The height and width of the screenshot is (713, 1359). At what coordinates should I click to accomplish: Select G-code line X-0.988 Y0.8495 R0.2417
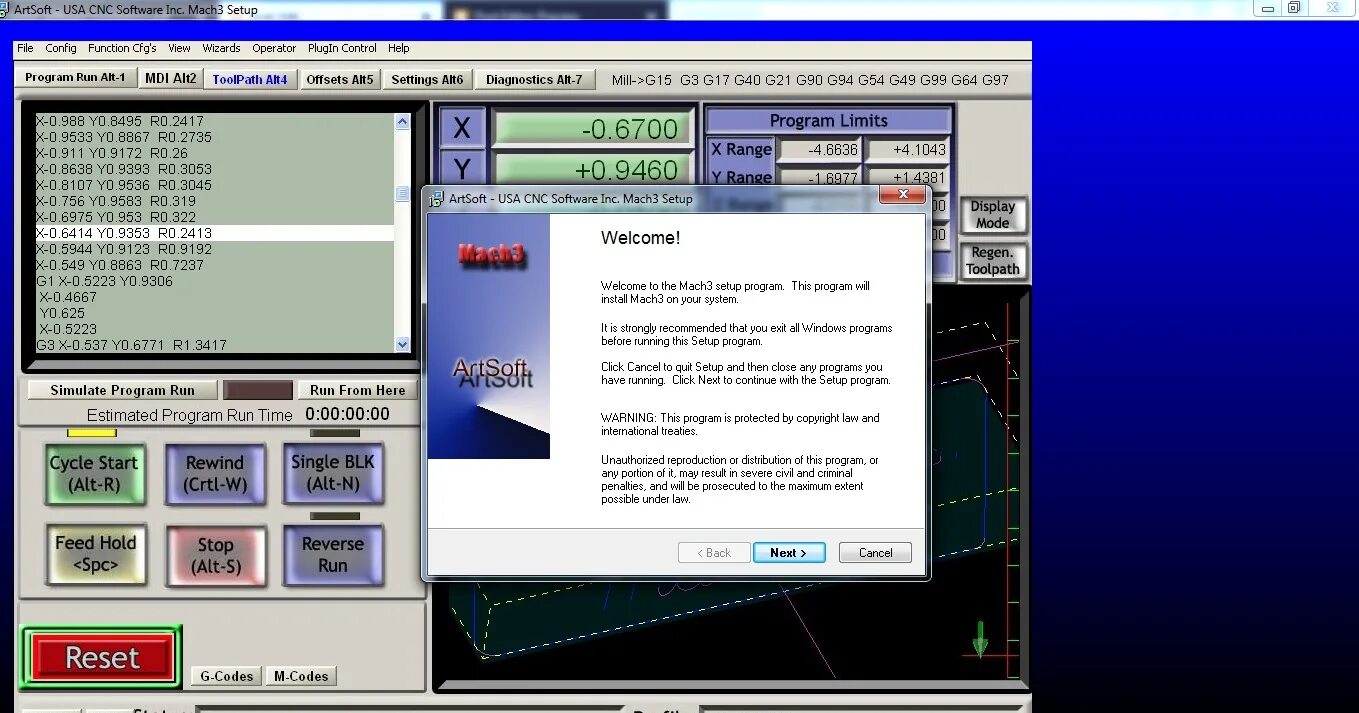click(214, 121)
